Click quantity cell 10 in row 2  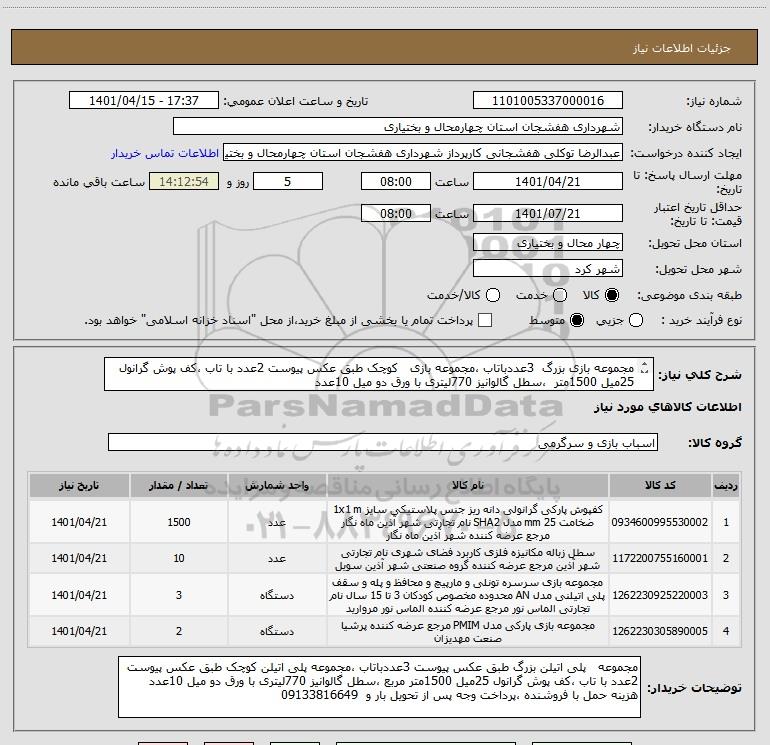(179, 558)
